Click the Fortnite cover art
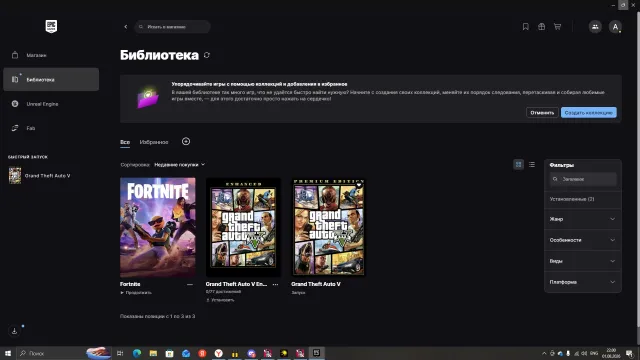The image size is (640, 360). click(x=158, y=227)
